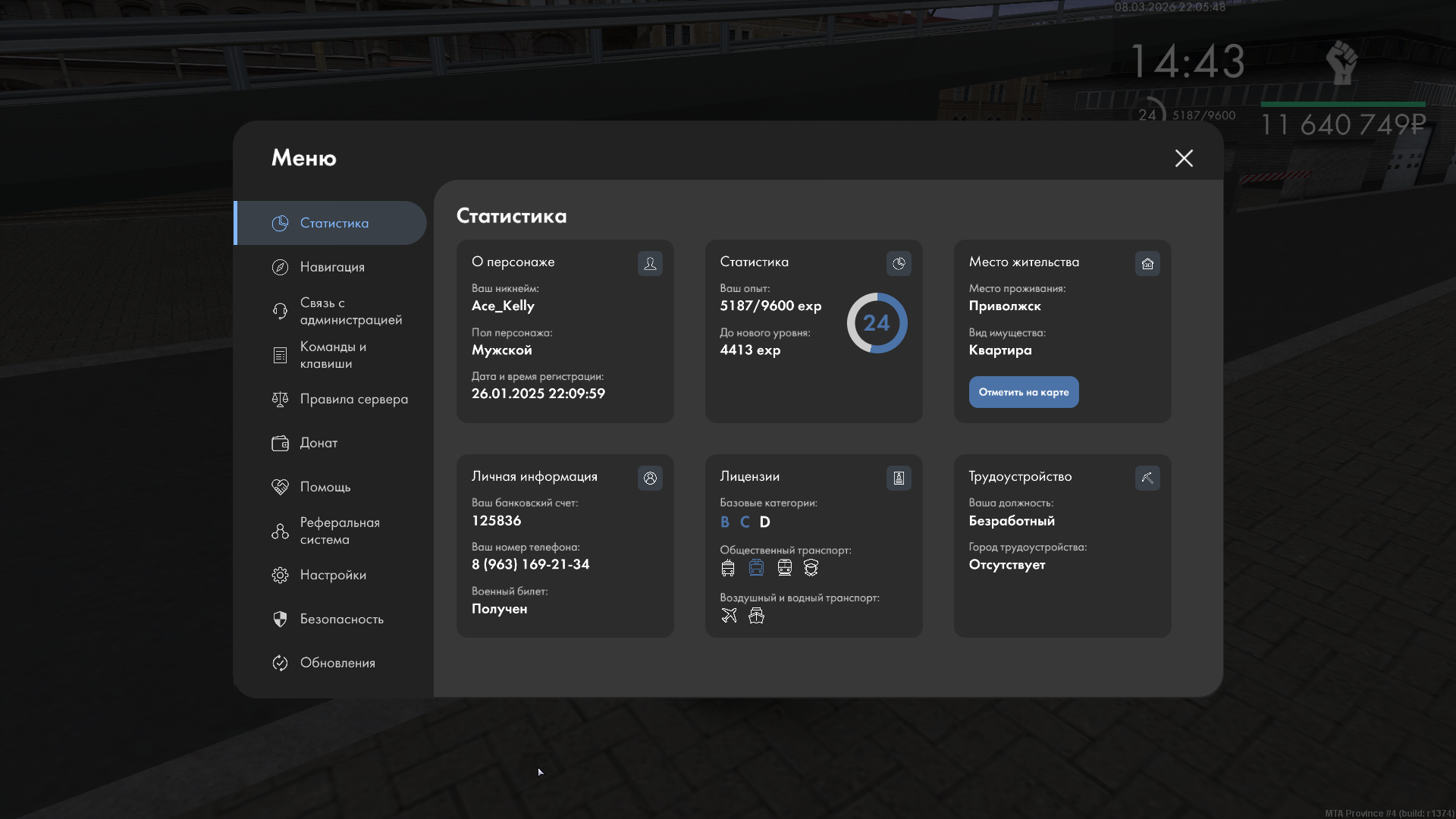The image size is (1456, 819).
Task: Click the highlighted blue trolleybus license icon
Action: pos(756,567)
